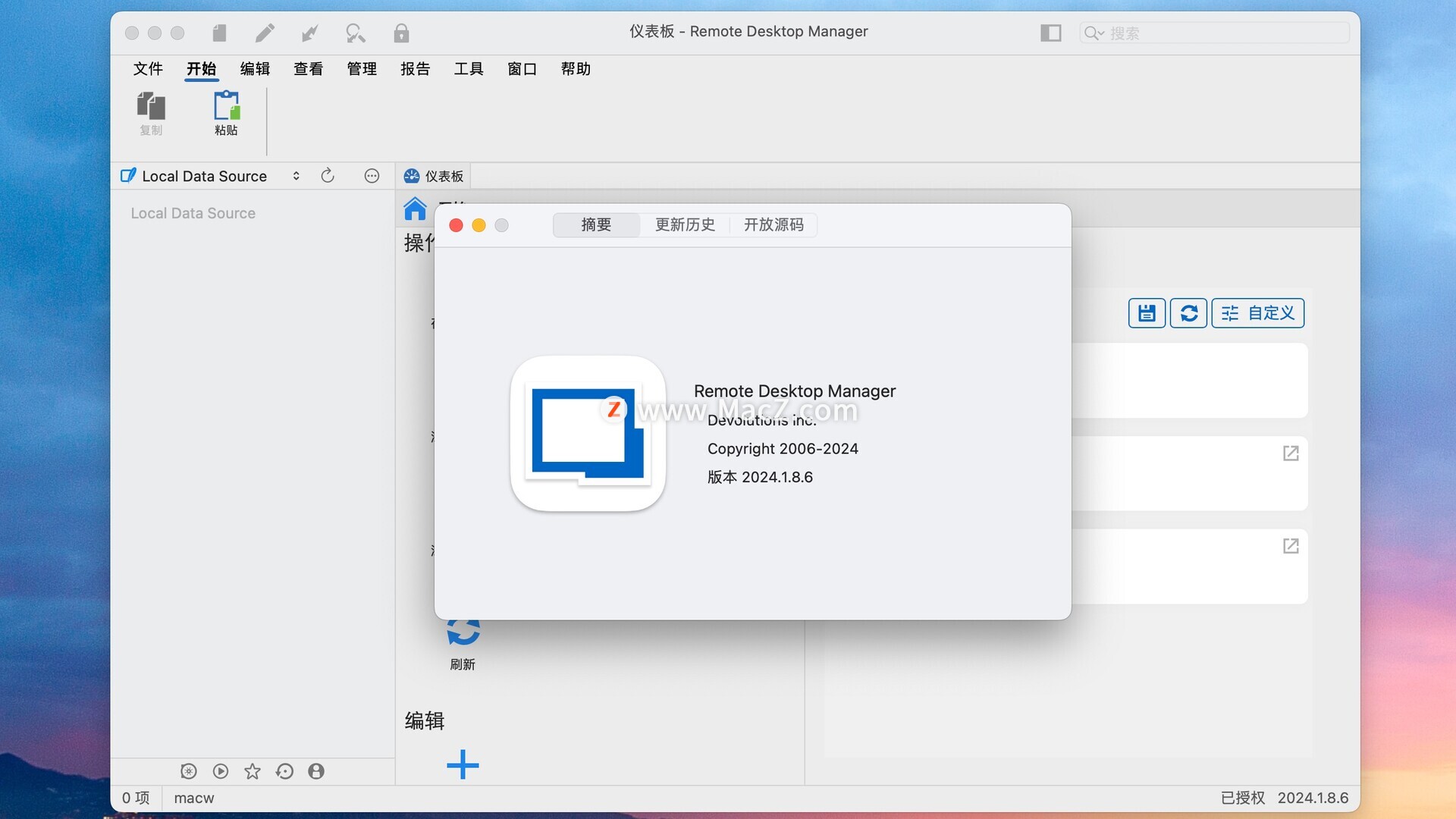Viewport: 1456px width, 819px height.
Task: Click the play sessions icon in sidebar footer
Action: point(221,771)
